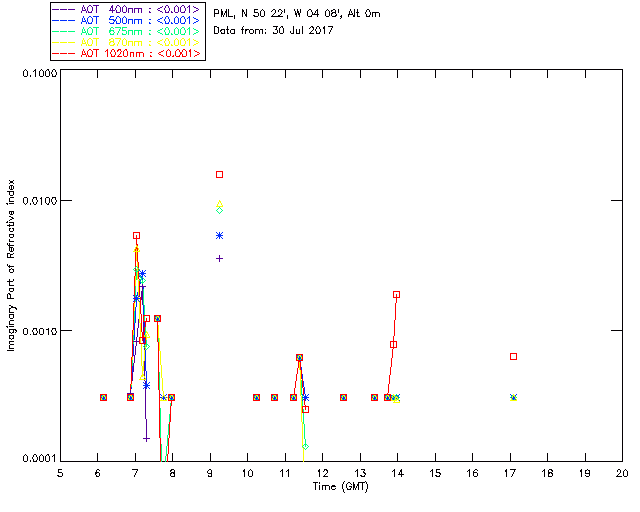Click the x-axis label 6
The image size is (640, 512).
coord(98,473)
